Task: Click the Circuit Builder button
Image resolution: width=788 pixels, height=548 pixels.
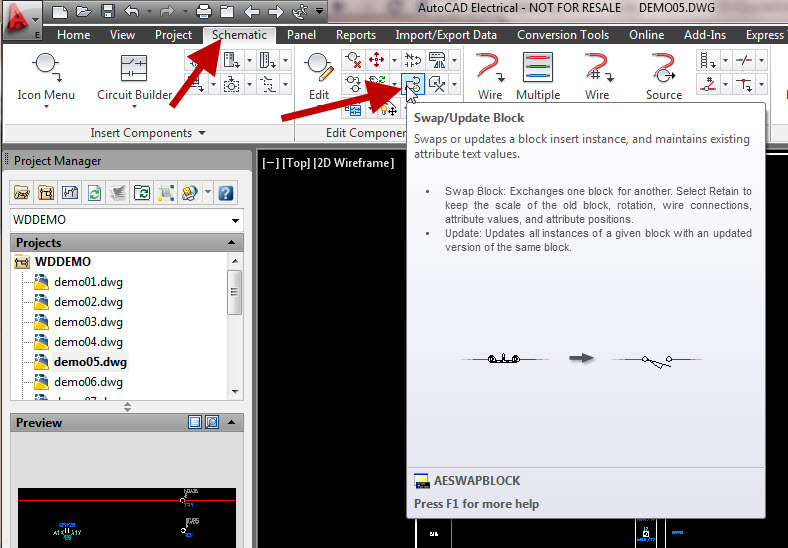Action: [134, 79]
